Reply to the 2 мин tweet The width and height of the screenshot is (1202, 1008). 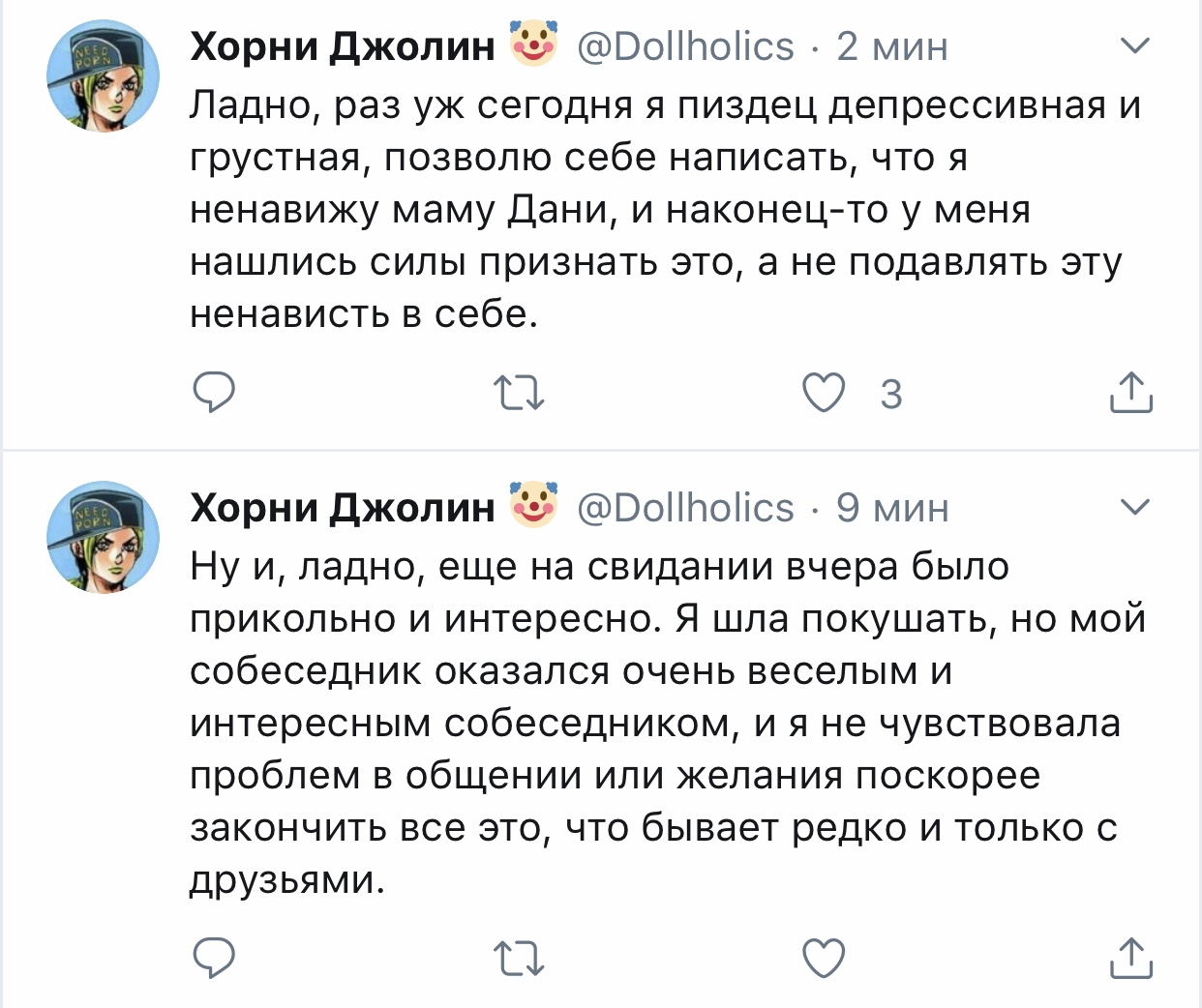[214, 393]
